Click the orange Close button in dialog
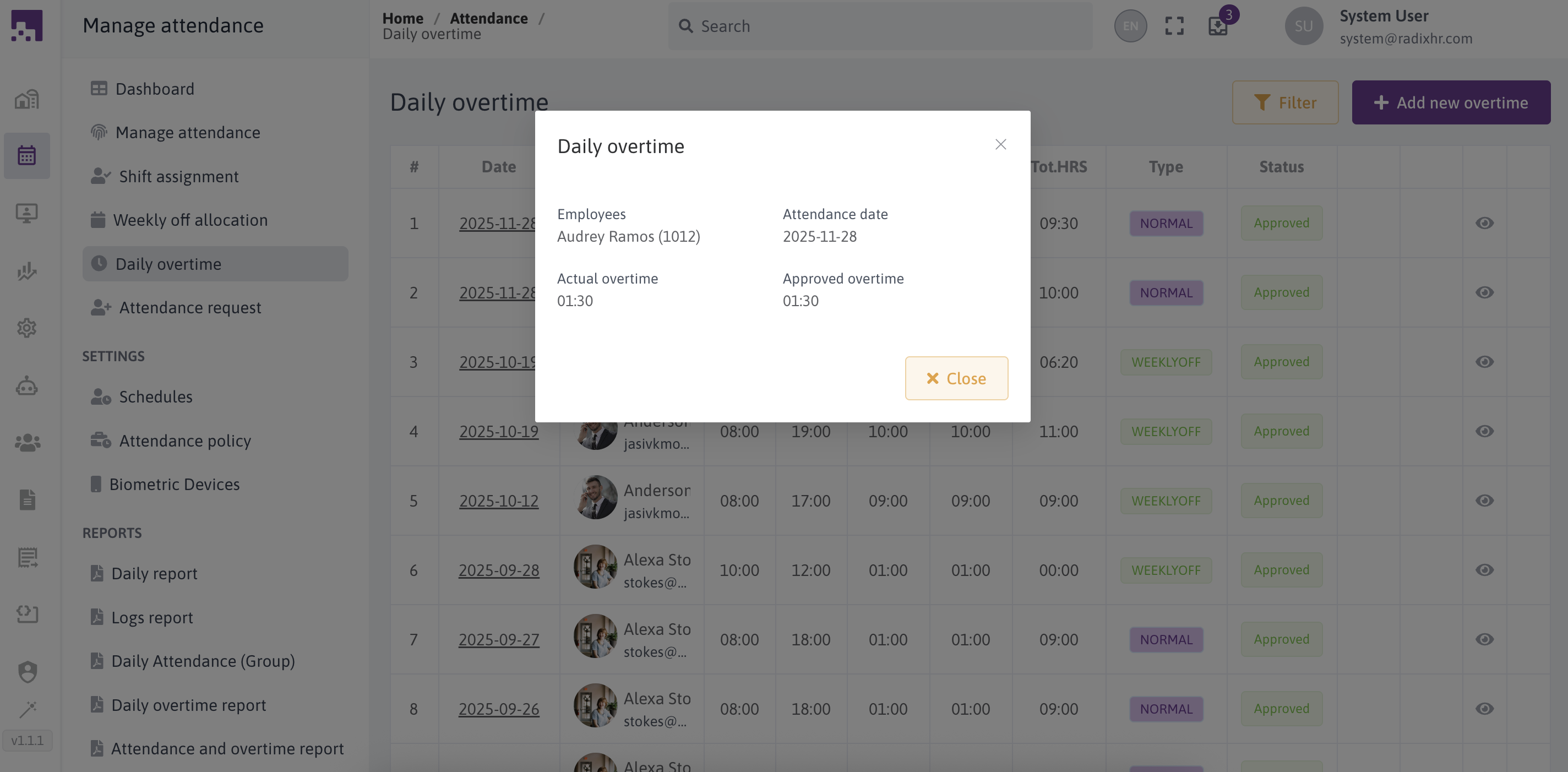Viewport: 1568px width, 772px height. pyautogui.click(x=956, y=378)
